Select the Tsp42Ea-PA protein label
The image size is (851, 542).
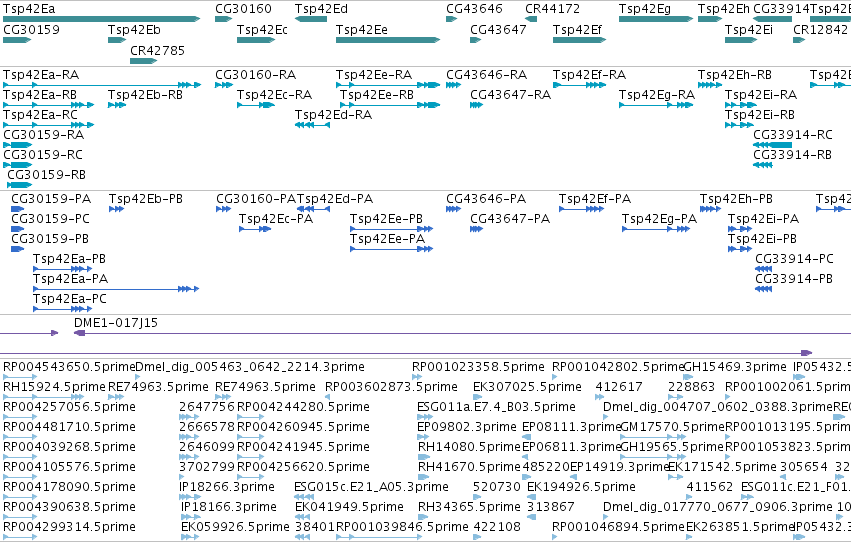click(71, 278)
